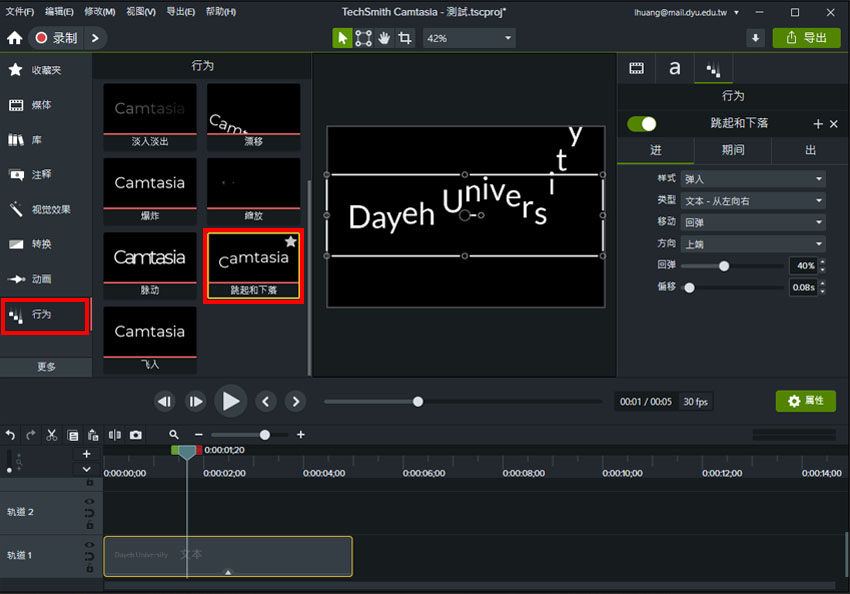This screenshot has height=594, width=850.
Task: Open text properties 'a' tab icon
Action: (675, 68)
